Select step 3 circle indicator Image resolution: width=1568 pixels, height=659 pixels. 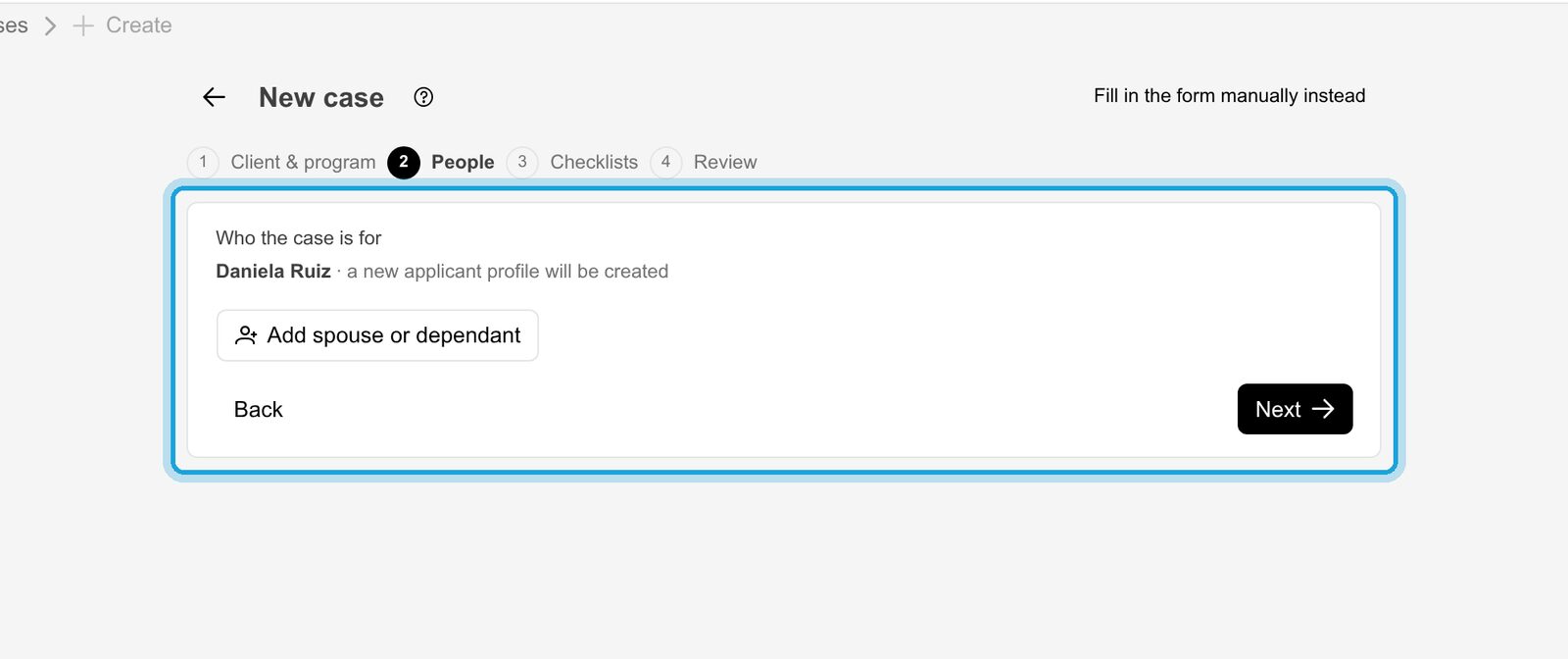coord(522,162)
